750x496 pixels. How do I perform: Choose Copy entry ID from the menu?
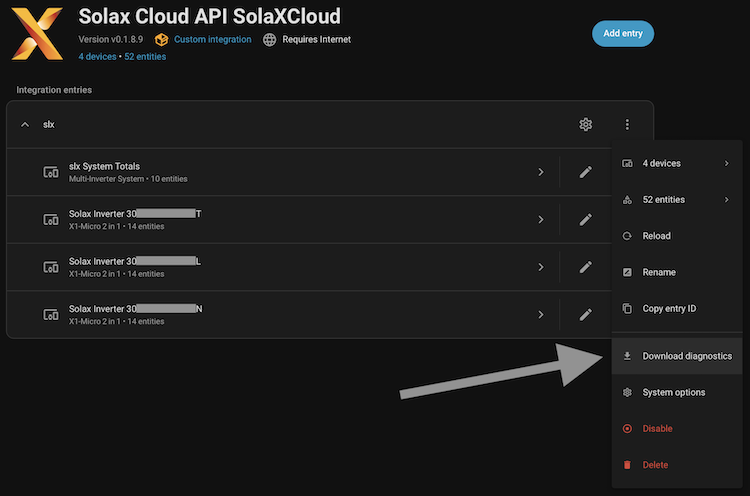[x=677, y=309]
